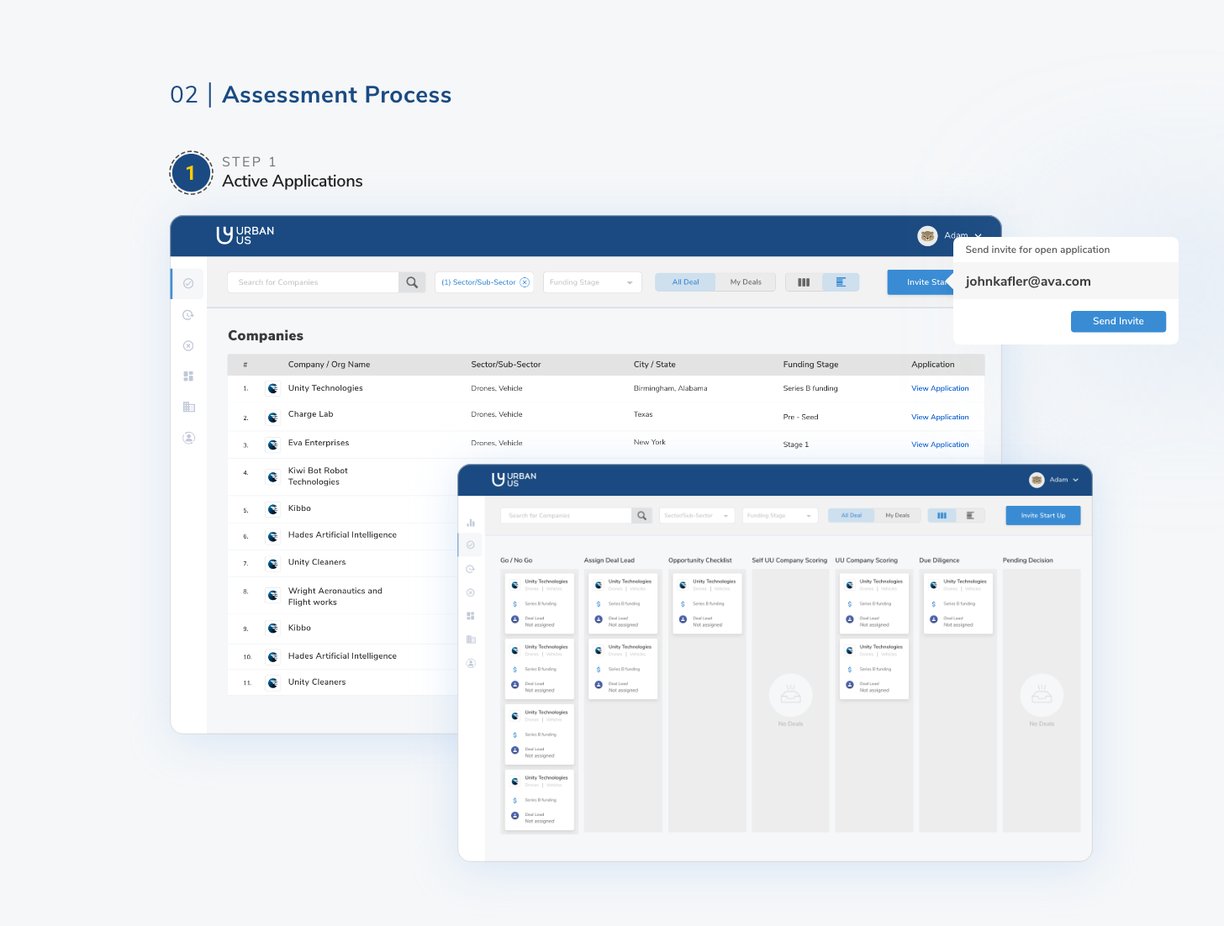Click Charge Lab company logo icon
Screen dimensions: 1224x926
[x=273, y=416]
